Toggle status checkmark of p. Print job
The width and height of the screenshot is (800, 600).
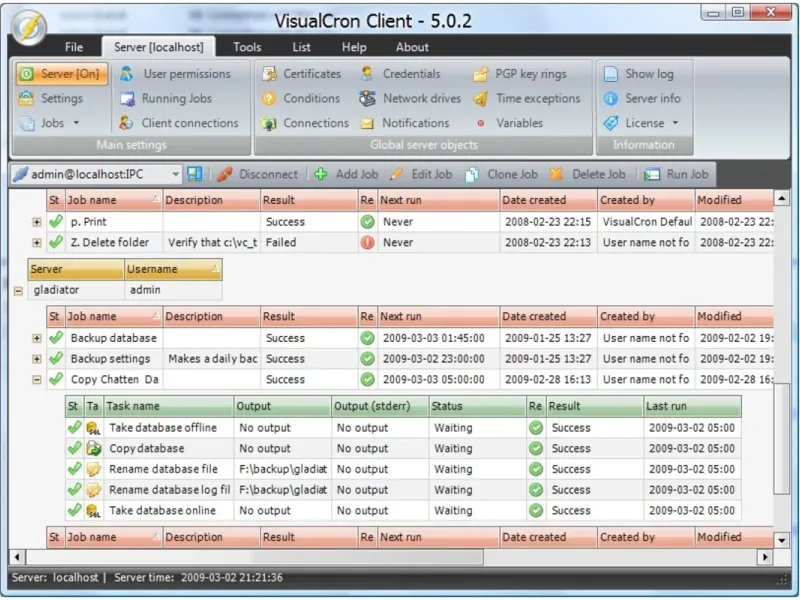pyautogui.click(x=56, y=221)
